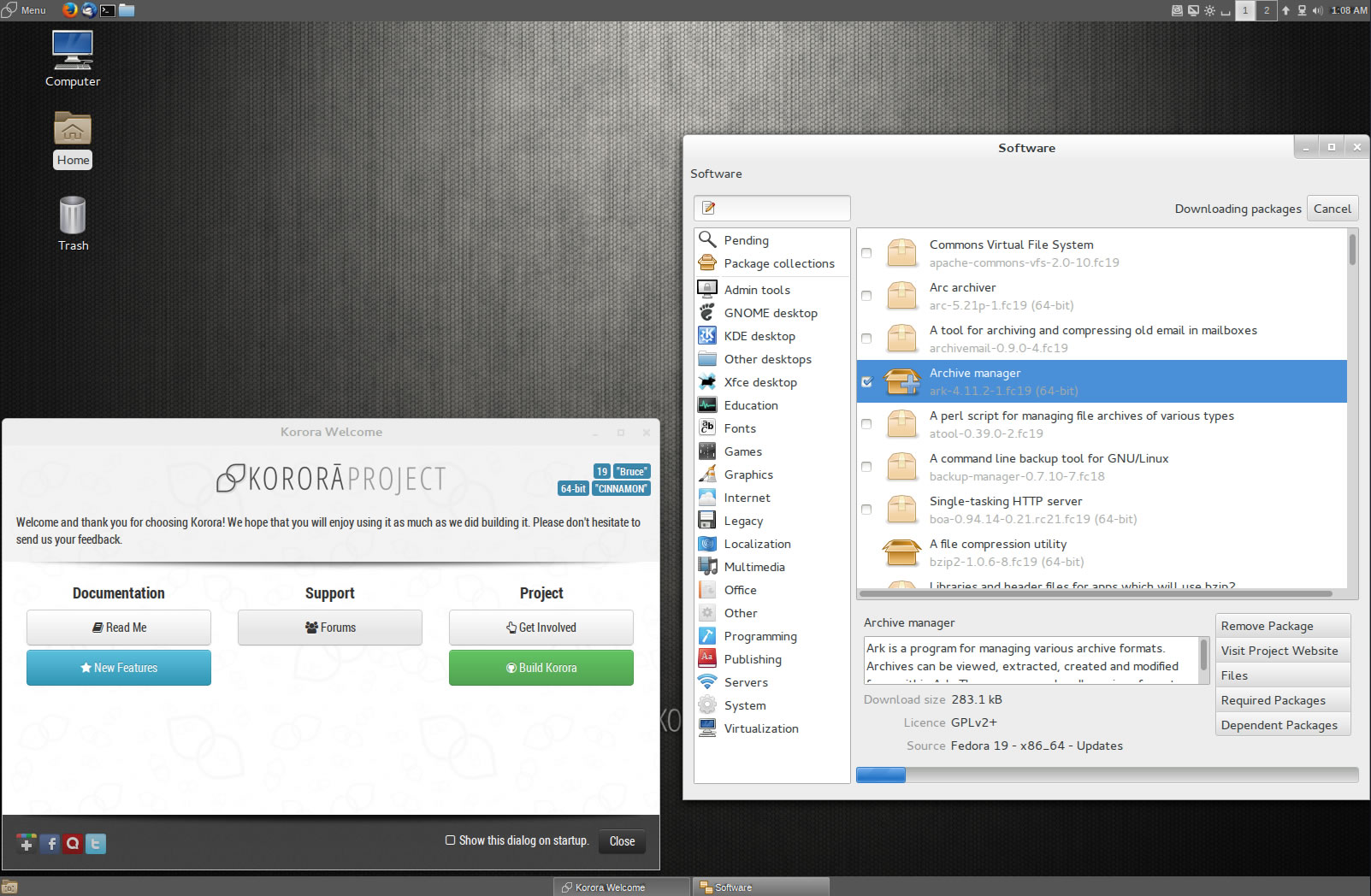The width and height of the screenshot is (1371, 896).
Task: Select Office category
Action: tap(771, 590)
